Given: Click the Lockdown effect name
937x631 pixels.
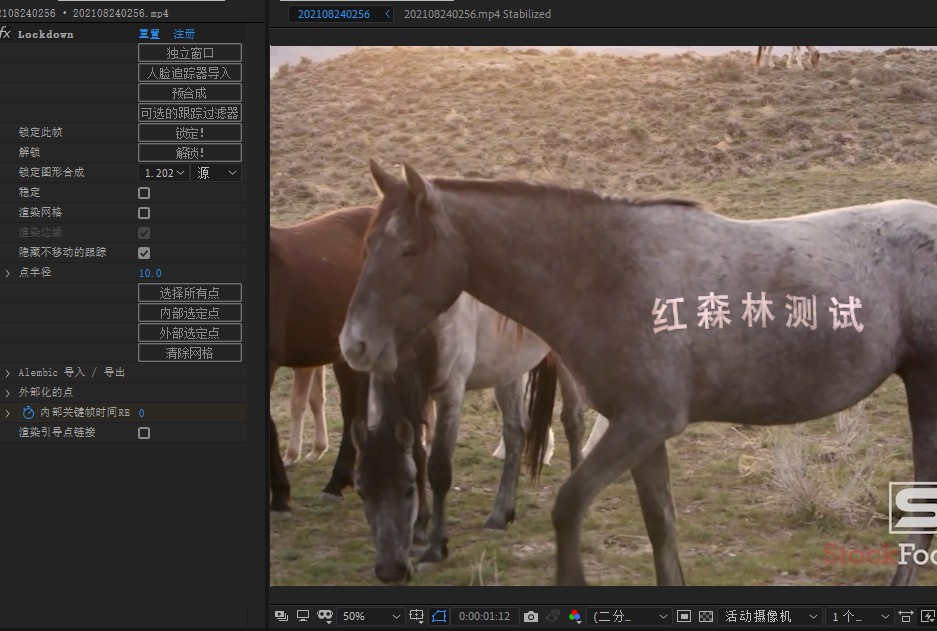Looking at the screenshot, I should click(x=45, y=34).
